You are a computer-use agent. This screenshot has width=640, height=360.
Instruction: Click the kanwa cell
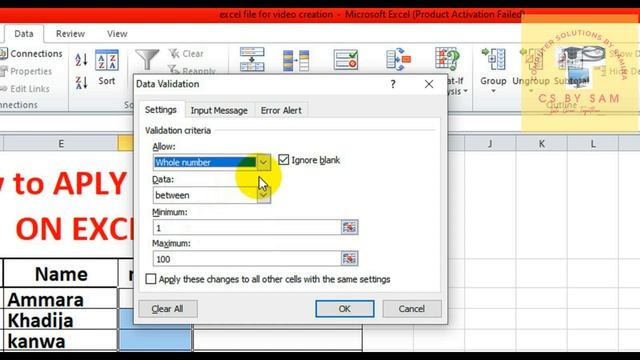click(x=61, y=340)
